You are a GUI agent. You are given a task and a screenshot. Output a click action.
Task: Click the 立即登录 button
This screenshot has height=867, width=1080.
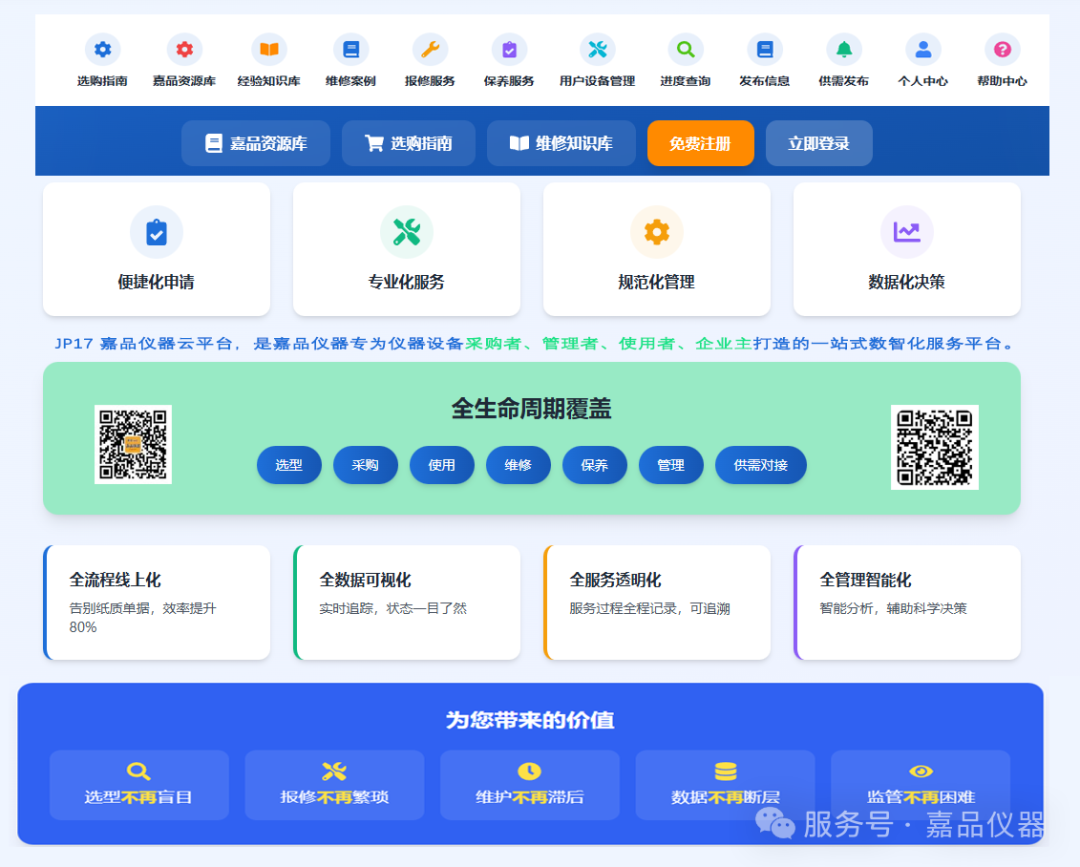(819, 143)
